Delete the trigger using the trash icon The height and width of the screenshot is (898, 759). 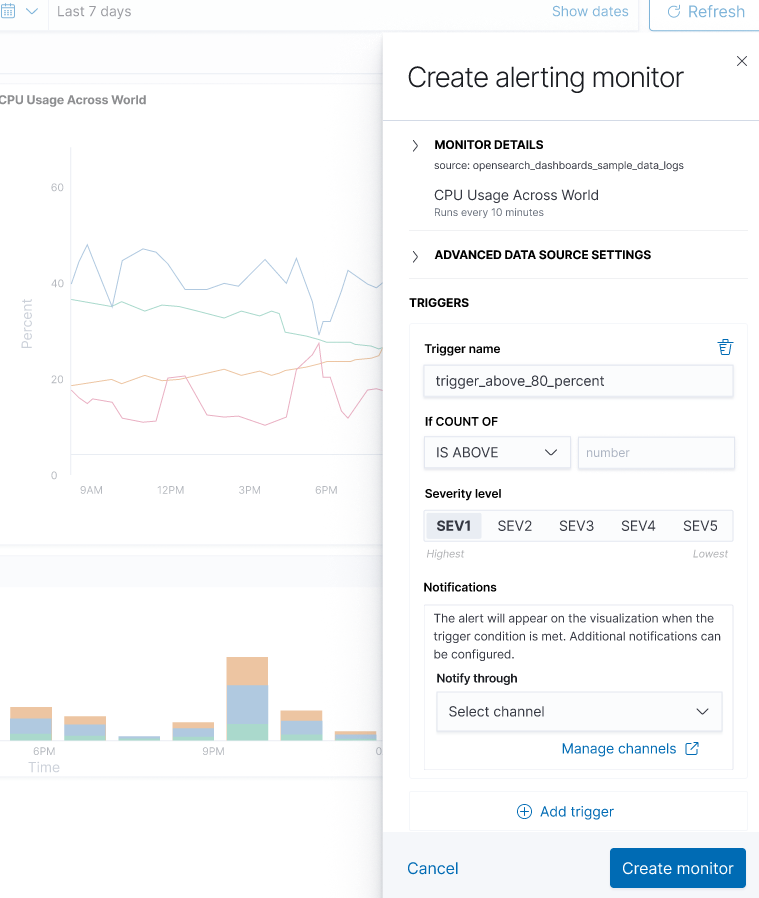[x=724, y=347]
